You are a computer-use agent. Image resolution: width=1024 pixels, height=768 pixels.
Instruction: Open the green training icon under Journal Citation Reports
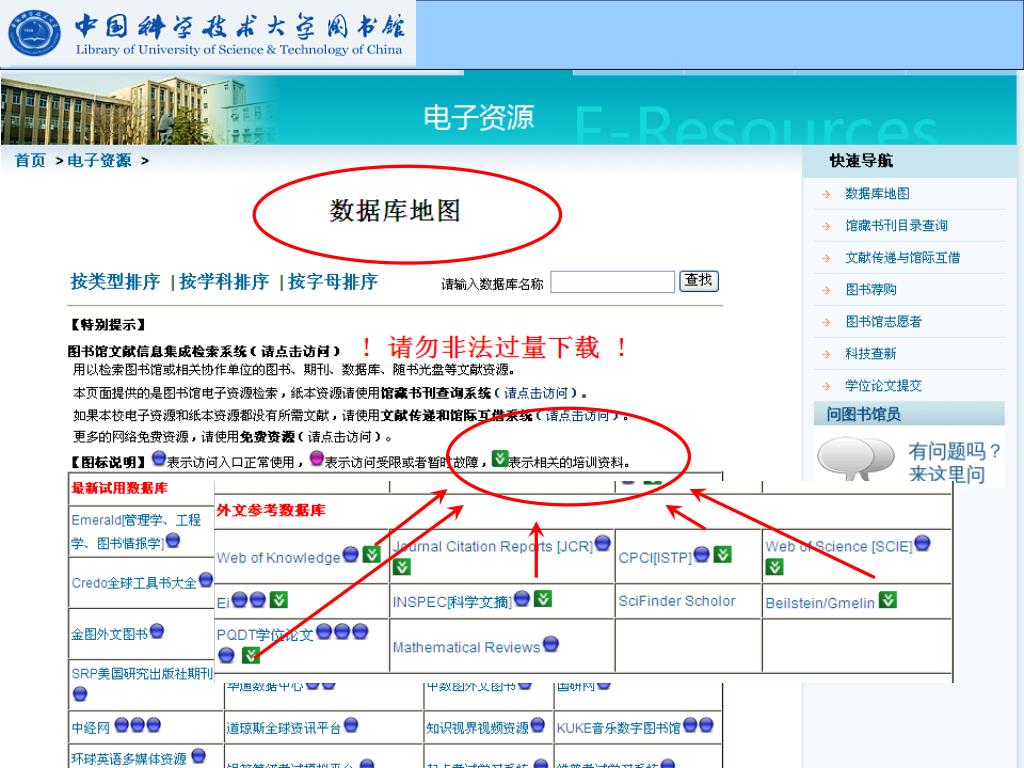pyautogui.click(x=402, y=566)
